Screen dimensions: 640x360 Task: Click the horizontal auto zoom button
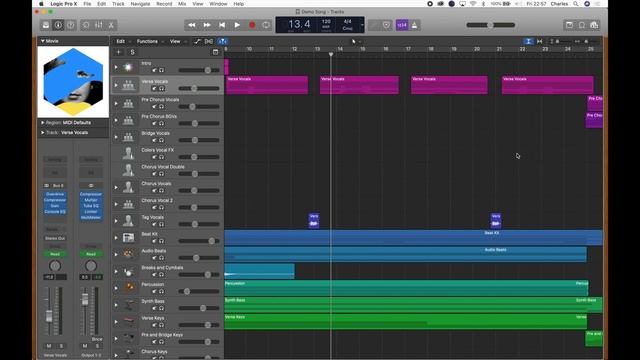click(540, 41)
